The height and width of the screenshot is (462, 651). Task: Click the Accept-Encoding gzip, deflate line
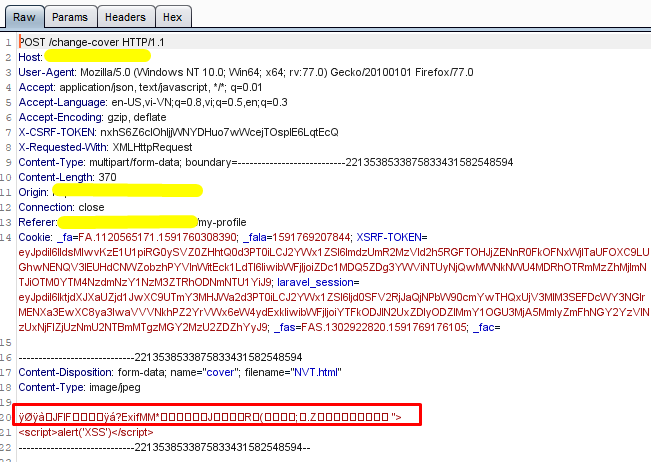point(92,117)
